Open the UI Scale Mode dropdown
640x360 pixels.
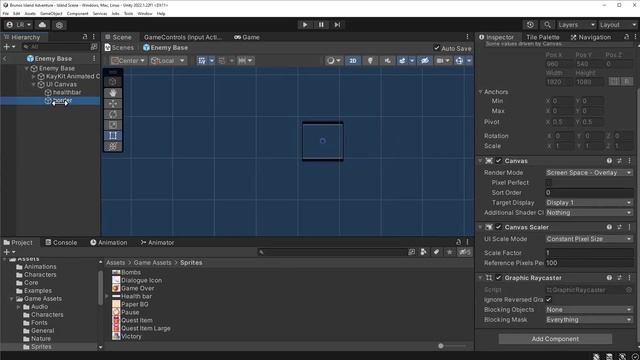click(x=589, y=239)
